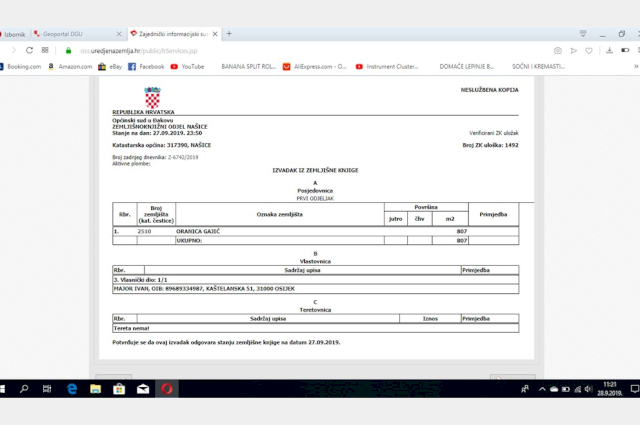This screenshot has height=425, width=640.
Task: Click the Z-6742/2019 journal number
Action: click(x=183, y=157)
